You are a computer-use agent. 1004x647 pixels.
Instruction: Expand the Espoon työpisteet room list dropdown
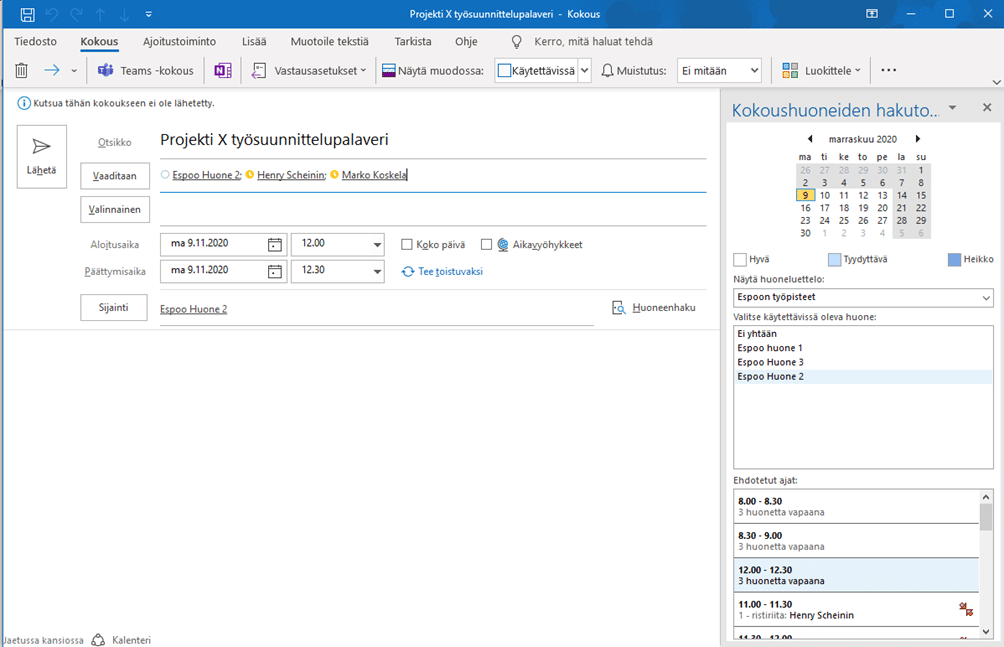tap(986, 298)
